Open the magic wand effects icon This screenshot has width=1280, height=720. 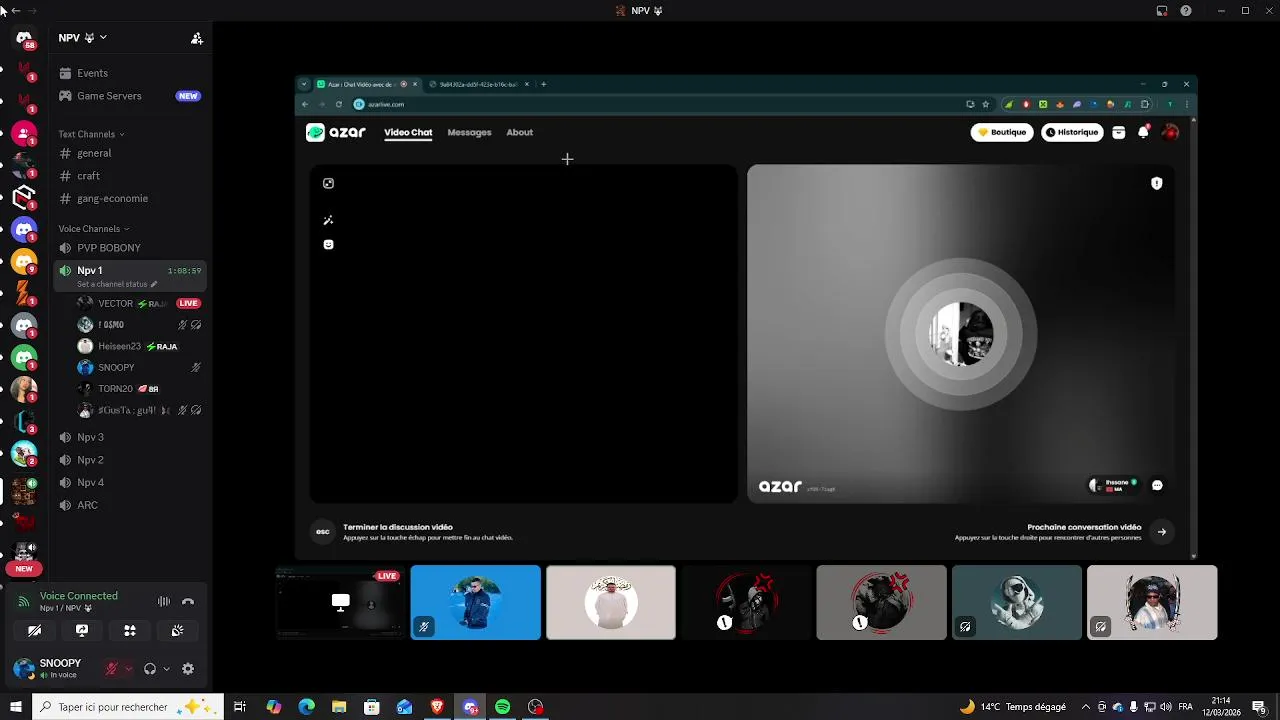tap(328, 220)
